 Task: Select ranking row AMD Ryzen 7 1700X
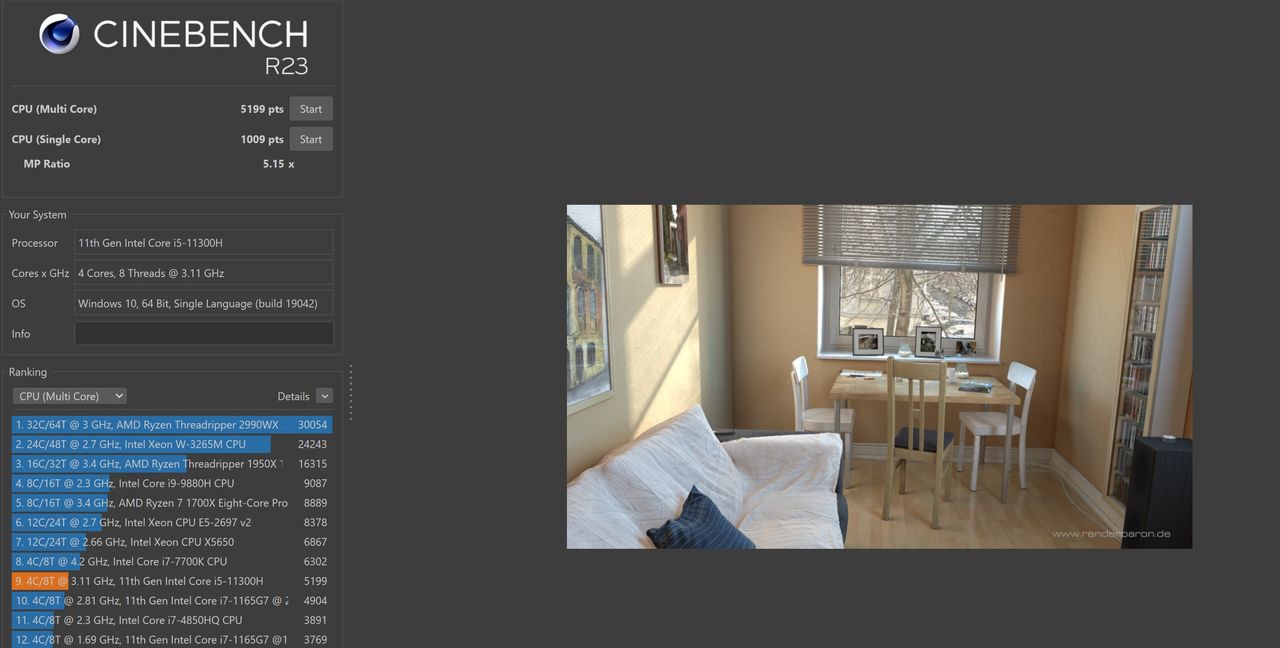coord(172,503)
